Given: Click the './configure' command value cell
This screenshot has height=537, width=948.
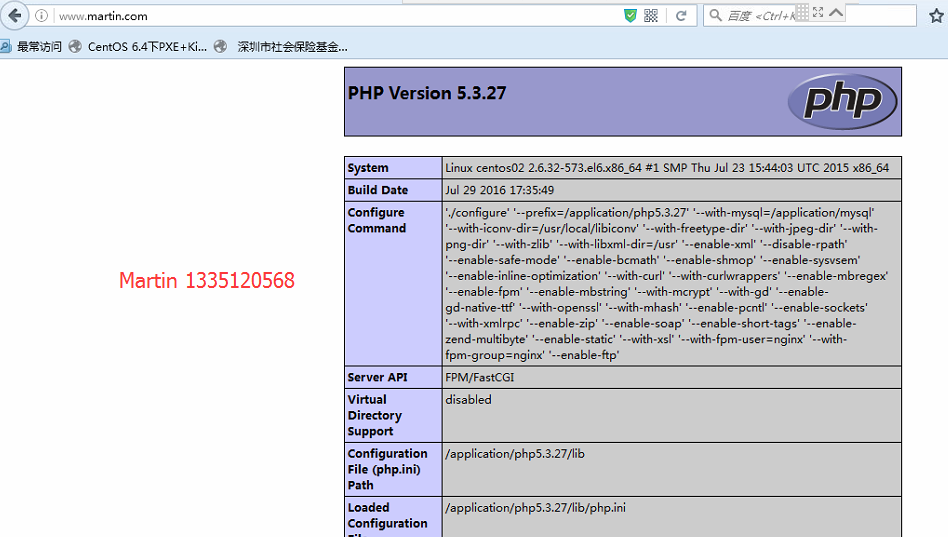Looking at the screenshot, I should coord(672,284).
